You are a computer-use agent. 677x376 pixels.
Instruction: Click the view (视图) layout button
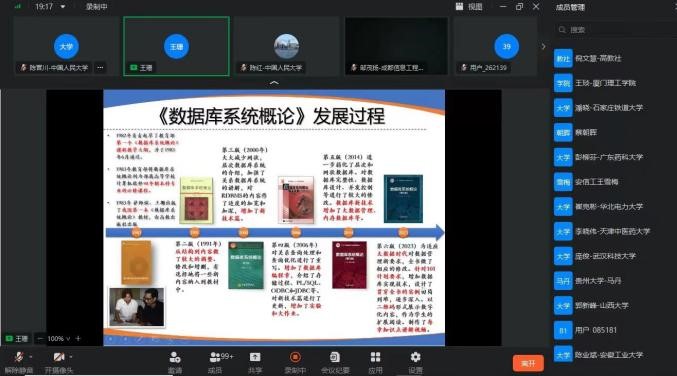(x=469, y=6)
